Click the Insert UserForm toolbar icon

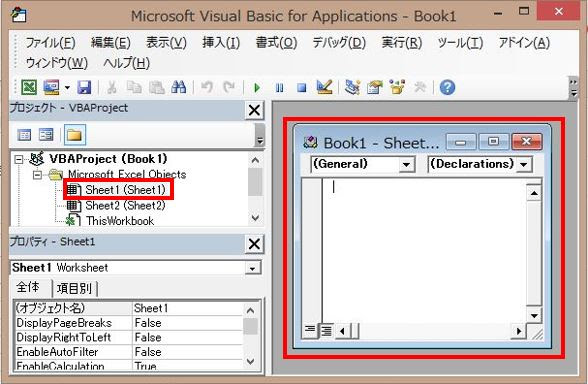click(x=51, y=88)
